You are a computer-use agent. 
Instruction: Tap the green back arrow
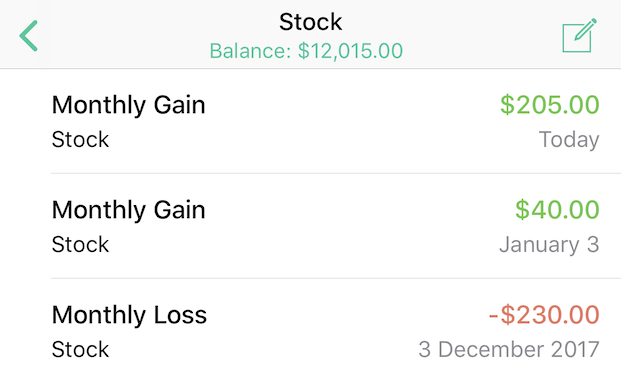29,36
